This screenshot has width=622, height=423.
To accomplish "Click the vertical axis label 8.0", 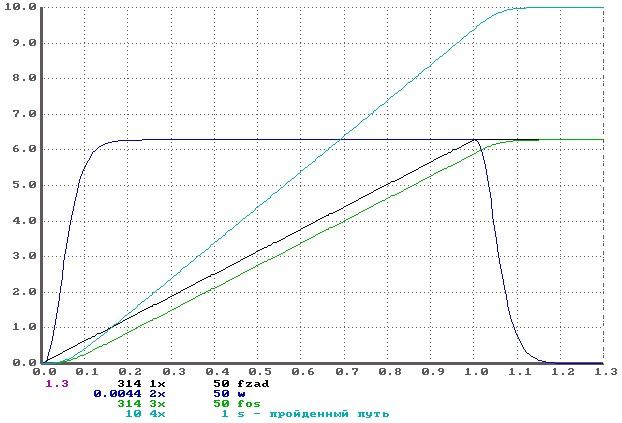I will 24,78.
